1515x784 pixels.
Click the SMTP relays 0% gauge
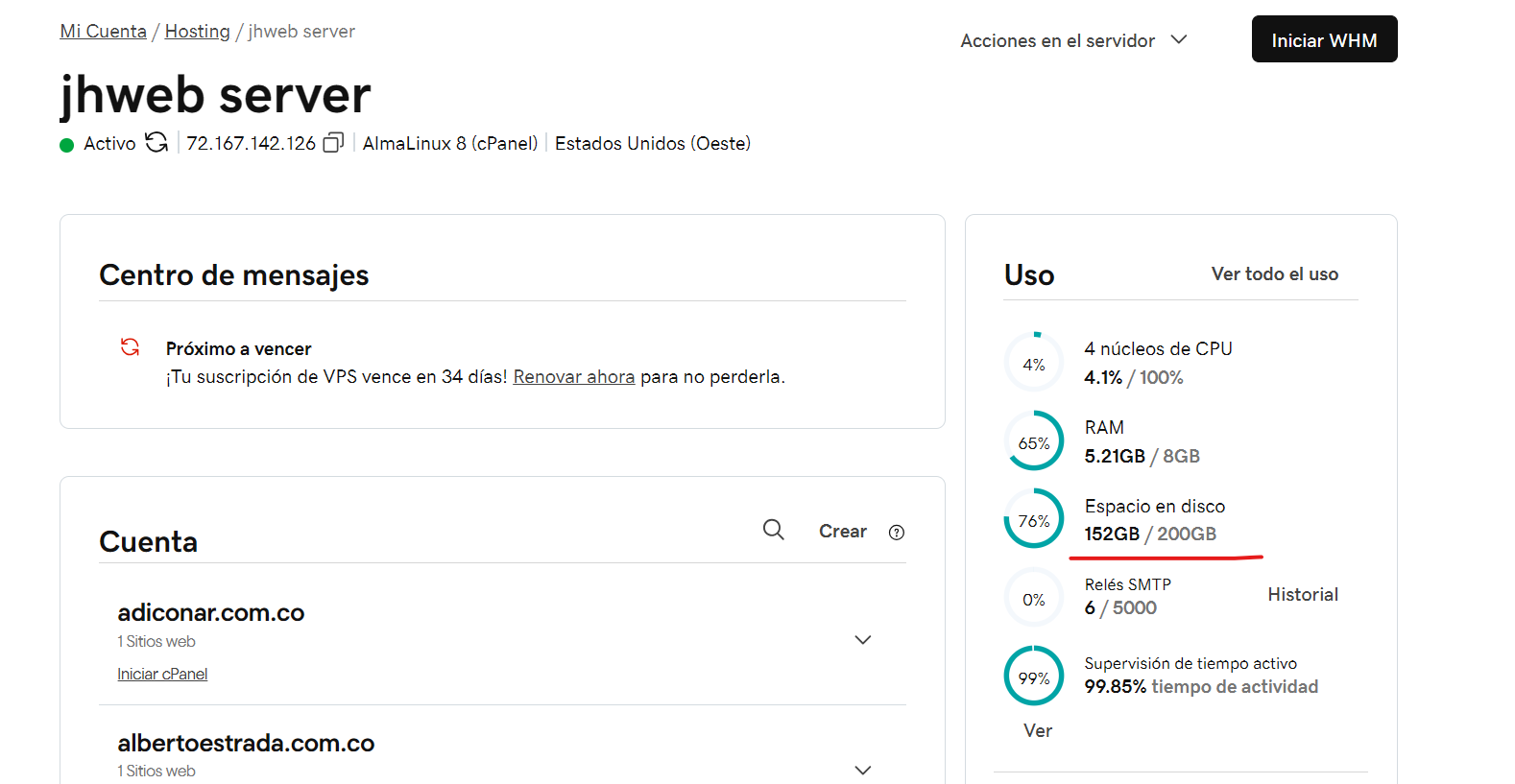tap(1033, 599)
